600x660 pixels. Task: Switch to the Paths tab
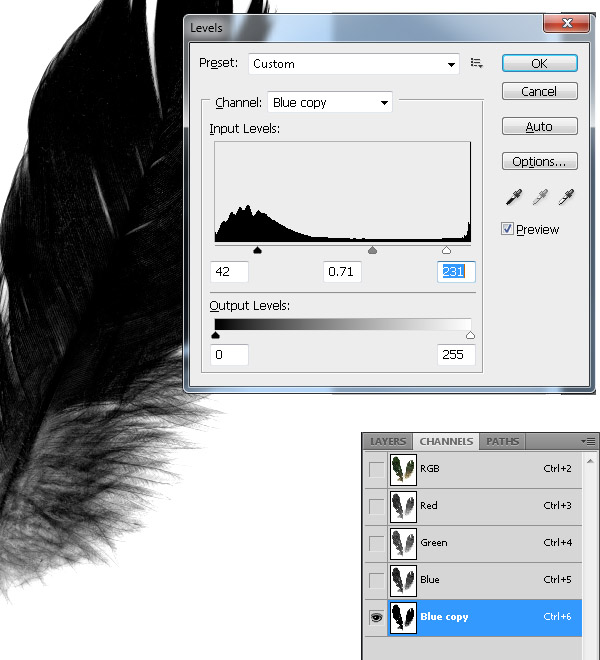[x=502, y=441]
